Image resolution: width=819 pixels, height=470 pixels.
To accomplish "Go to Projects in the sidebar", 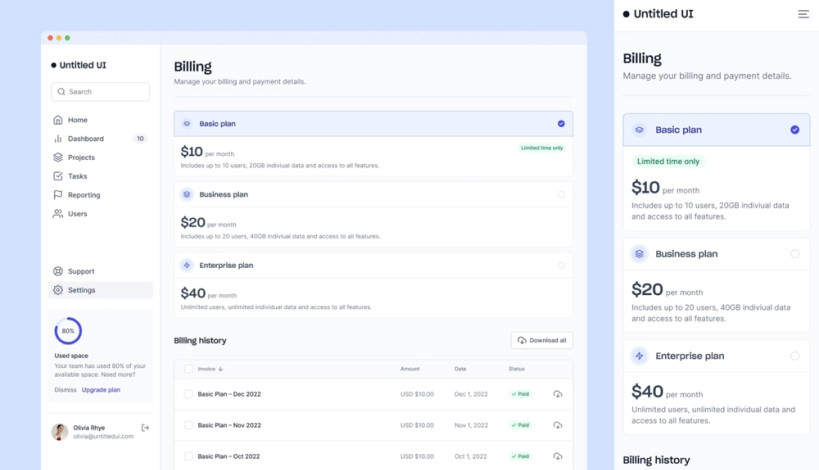I will 81,157.
